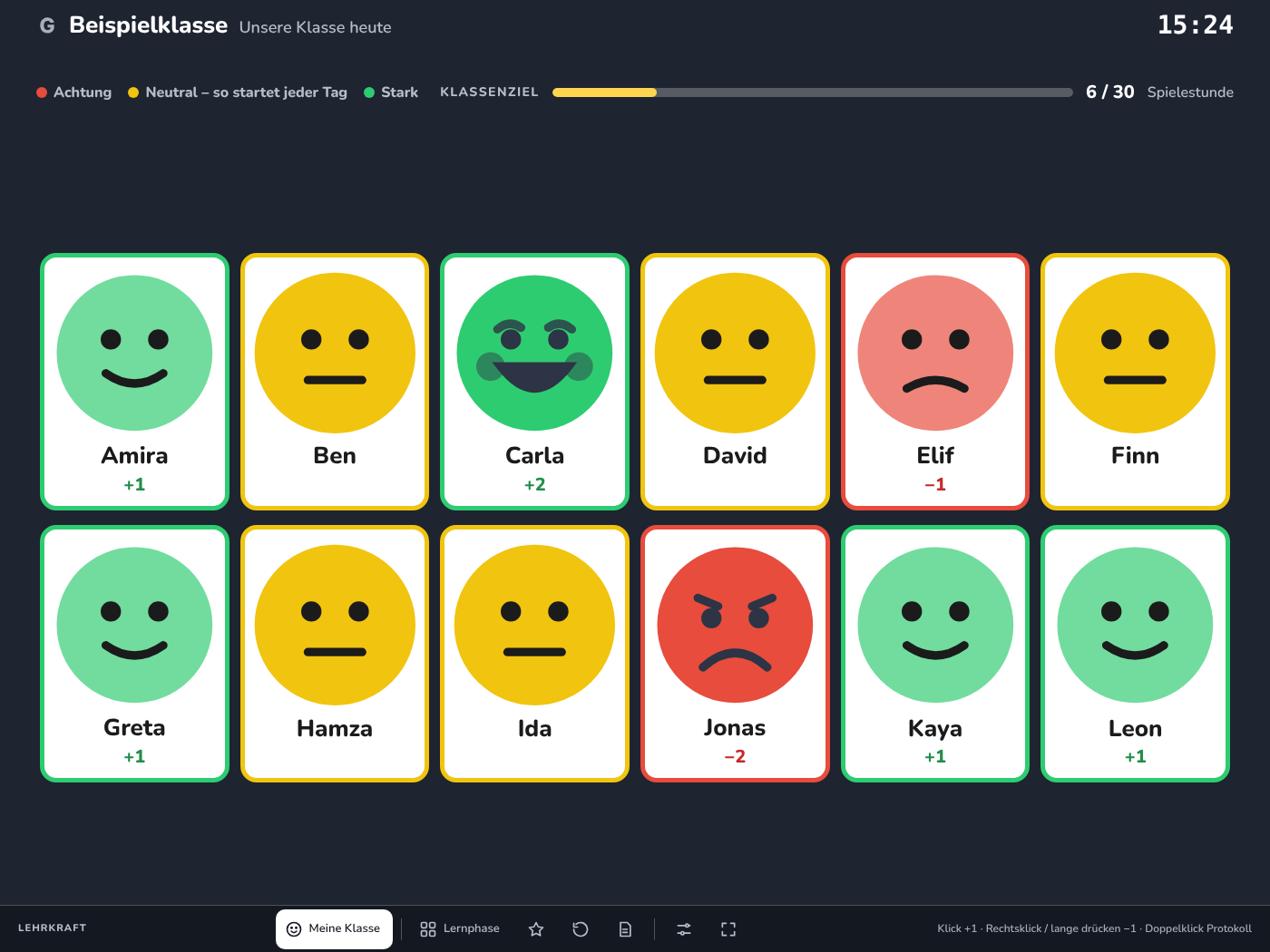Click the Unsere Klasse heute subtitle
The image size is (1270, 952).
316,27
